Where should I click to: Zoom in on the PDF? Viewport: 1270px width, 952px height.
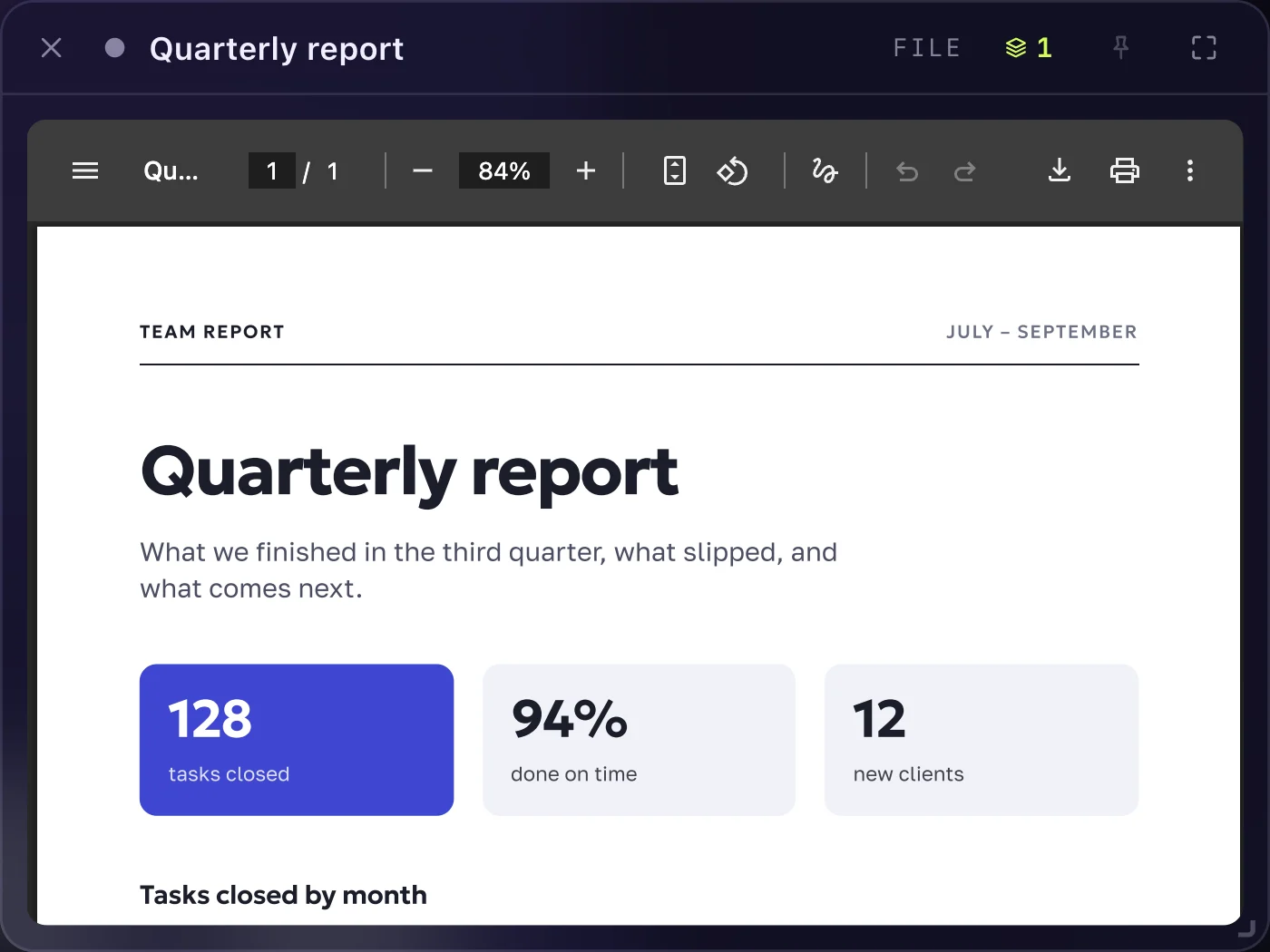(x=586, y=170)
